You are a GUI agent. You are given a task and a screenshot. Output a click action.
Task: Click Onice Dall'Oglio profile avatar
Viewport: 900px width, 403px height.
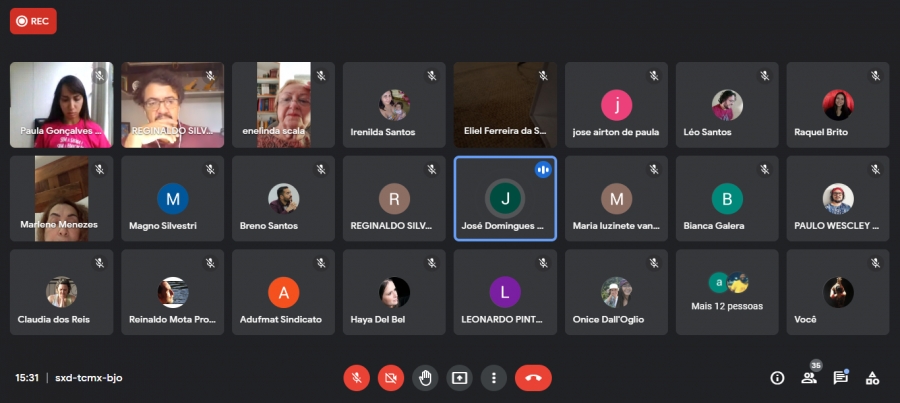pyautogui.click(x=616, y=292)
